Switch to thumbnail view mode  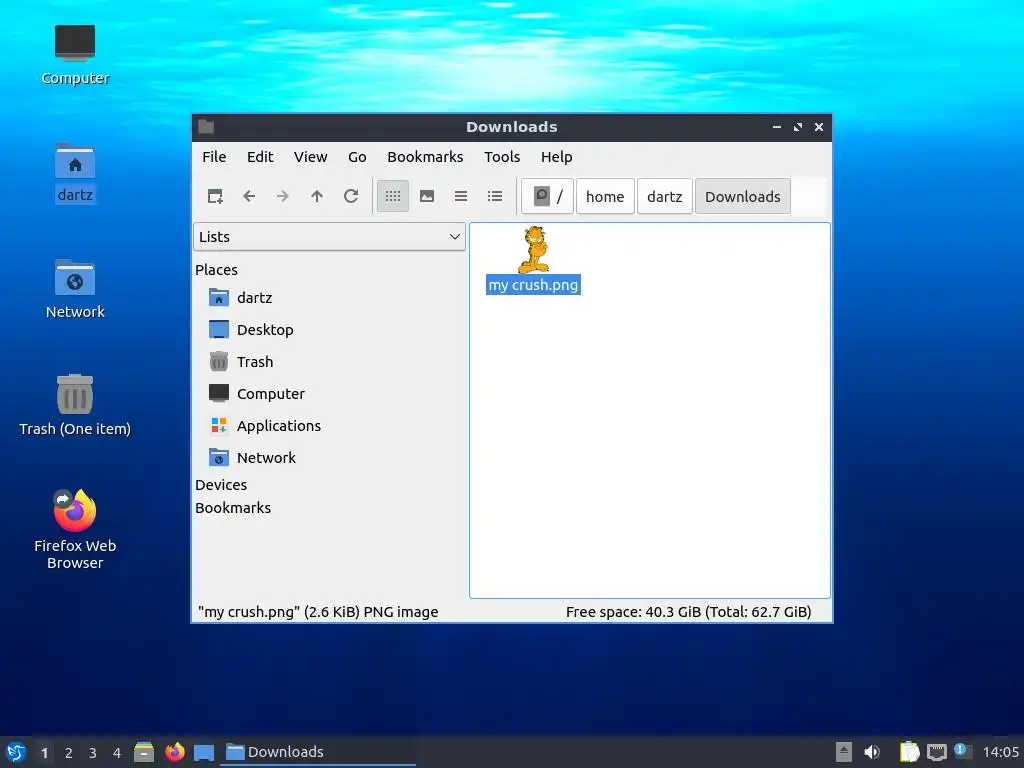[427, 196]
